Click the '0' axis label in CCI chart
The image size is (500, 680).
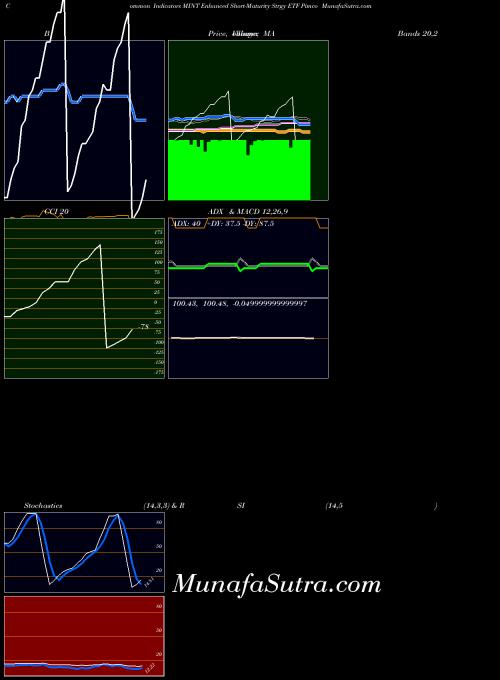[x=156, y=302]
